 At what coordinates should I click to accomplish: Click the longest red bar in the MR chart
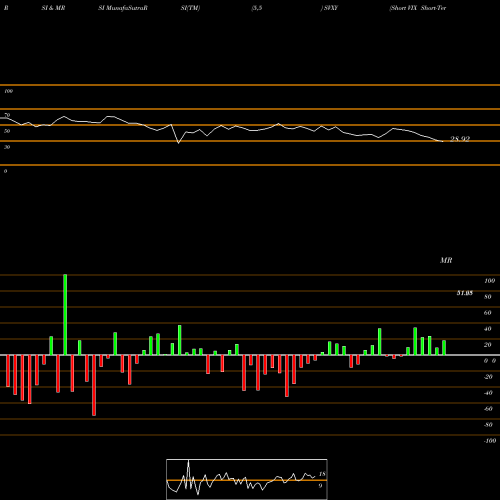[x=94, y=385]
